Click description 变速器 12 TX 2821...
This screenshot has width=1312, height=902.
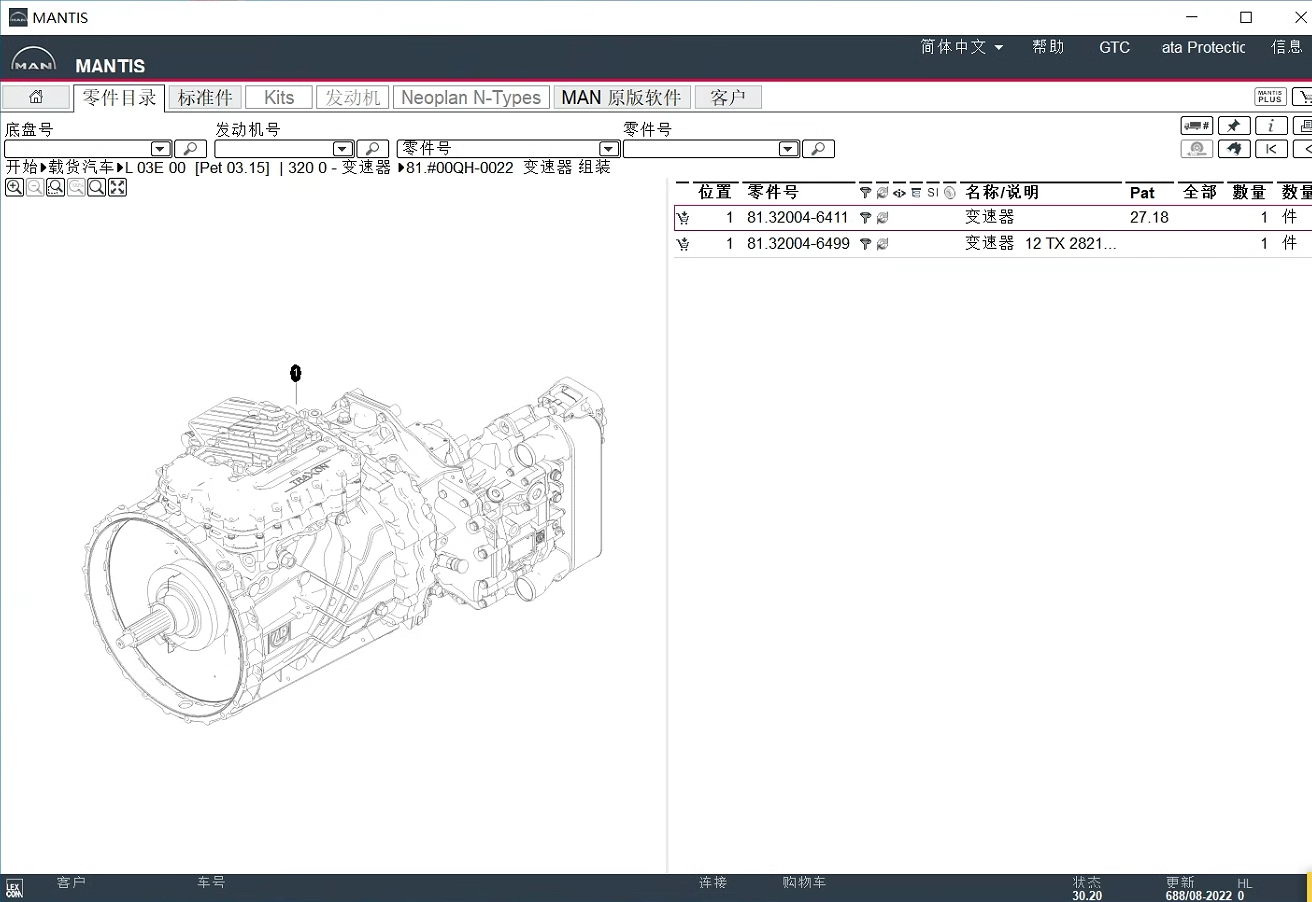click(x=1041, y=243)
